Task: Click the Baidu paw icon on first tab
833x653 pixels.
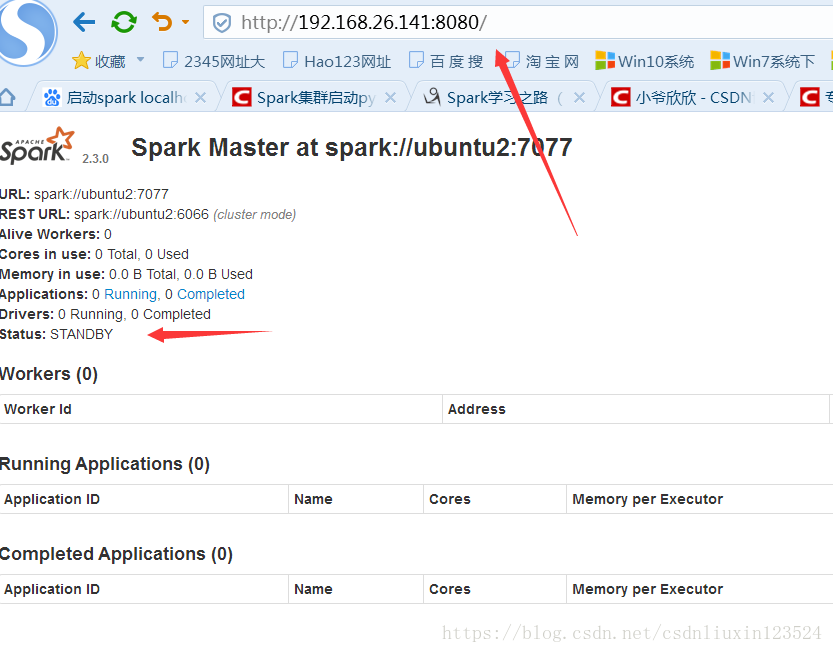Action: (x=52, y=97)
